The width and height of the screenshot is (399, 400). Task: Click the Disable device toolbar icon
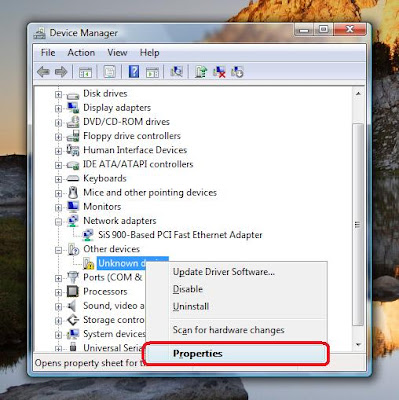click(x=237, y=72)
